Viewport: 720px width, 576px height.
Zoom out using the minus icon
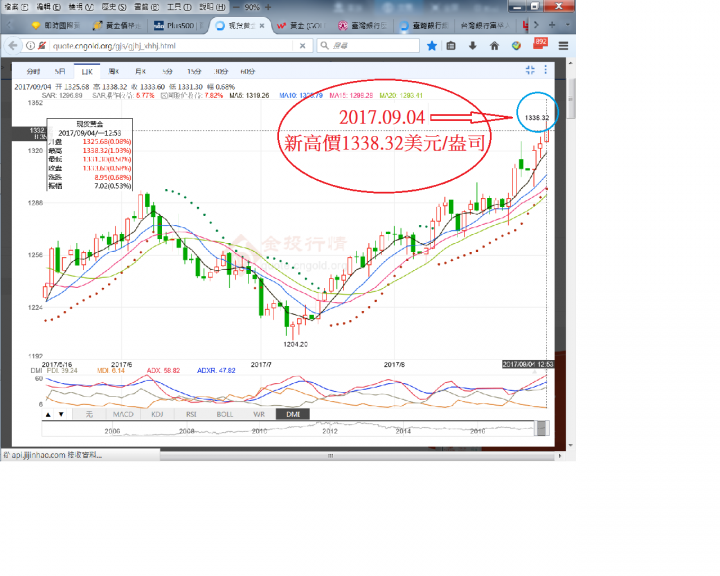[236, 7]
